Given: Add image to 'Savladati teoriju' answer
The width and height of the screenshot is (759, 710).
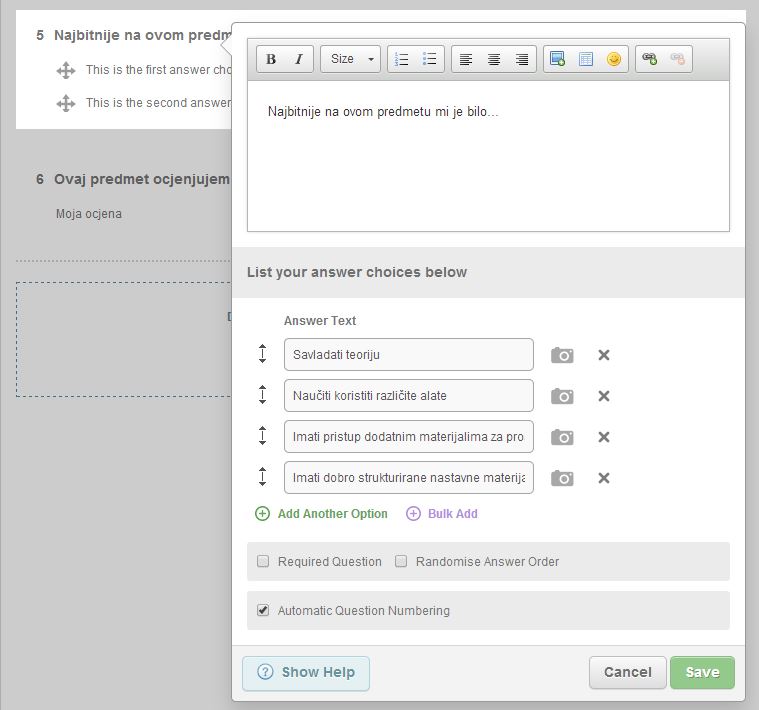Looking at the screenshot, I should (563, 355).
